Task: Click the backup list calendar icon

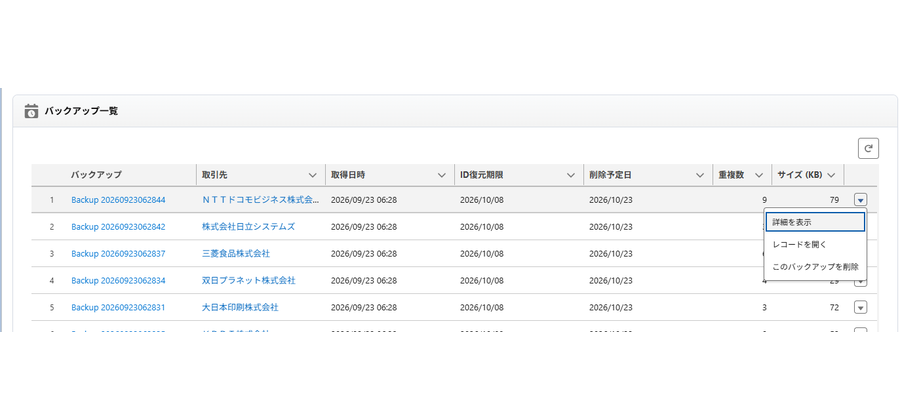Action: tap(32, 111)
